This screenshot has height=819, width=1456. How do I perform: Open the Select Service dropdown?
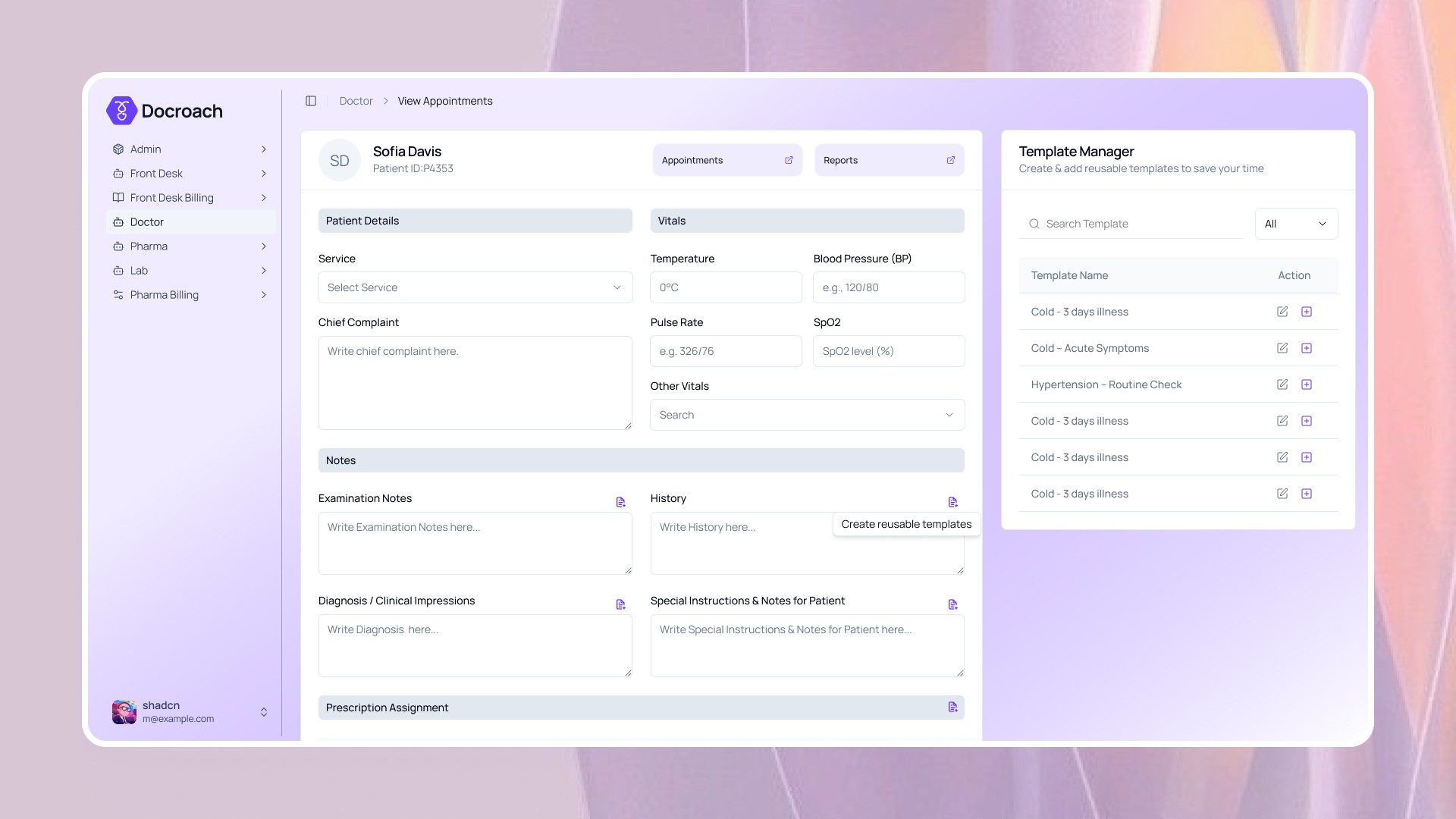click(475, 287)
